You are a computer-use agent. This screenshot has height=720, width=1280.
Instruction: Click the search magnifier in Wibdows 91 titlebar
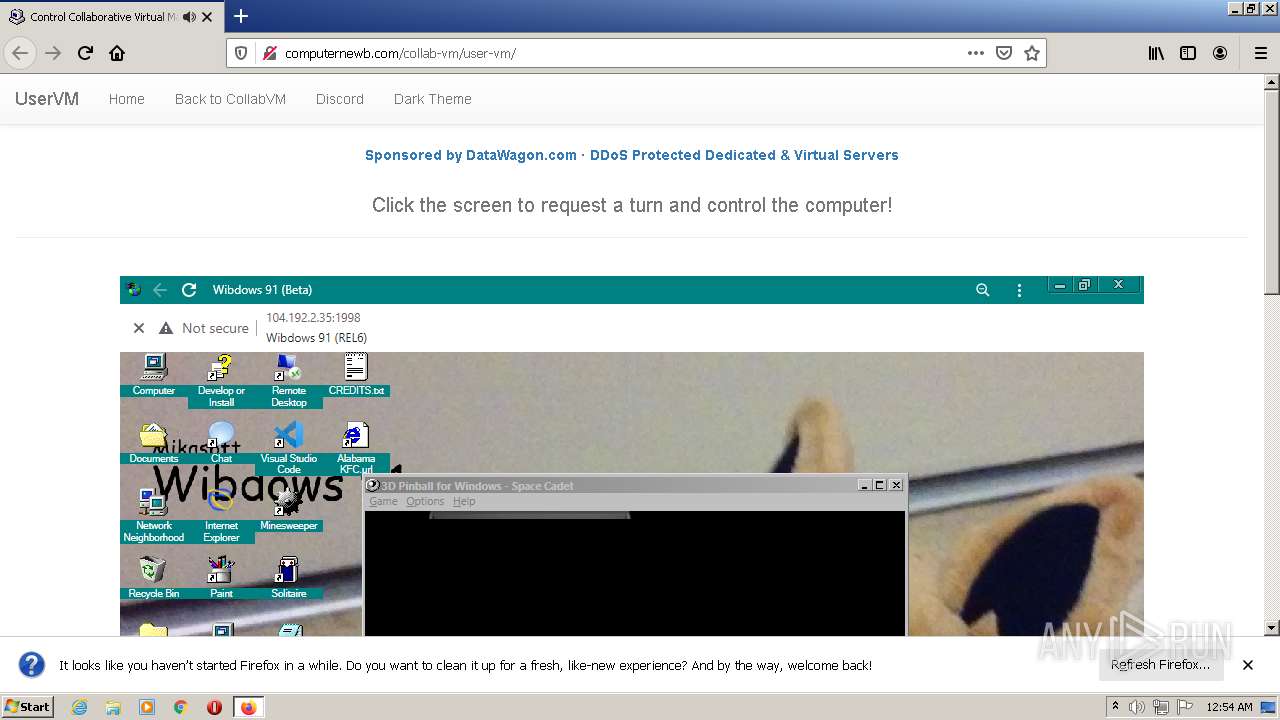(982, 290)
